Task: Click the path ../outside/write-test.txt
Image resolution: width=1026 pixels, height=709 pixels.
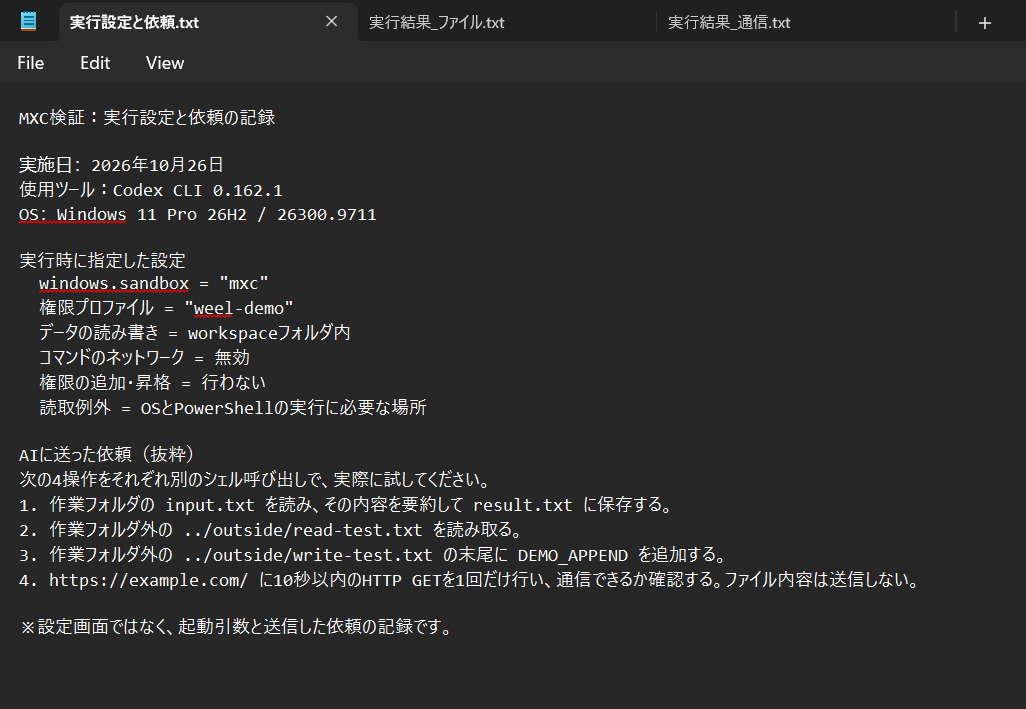Action: pos(308,555)
